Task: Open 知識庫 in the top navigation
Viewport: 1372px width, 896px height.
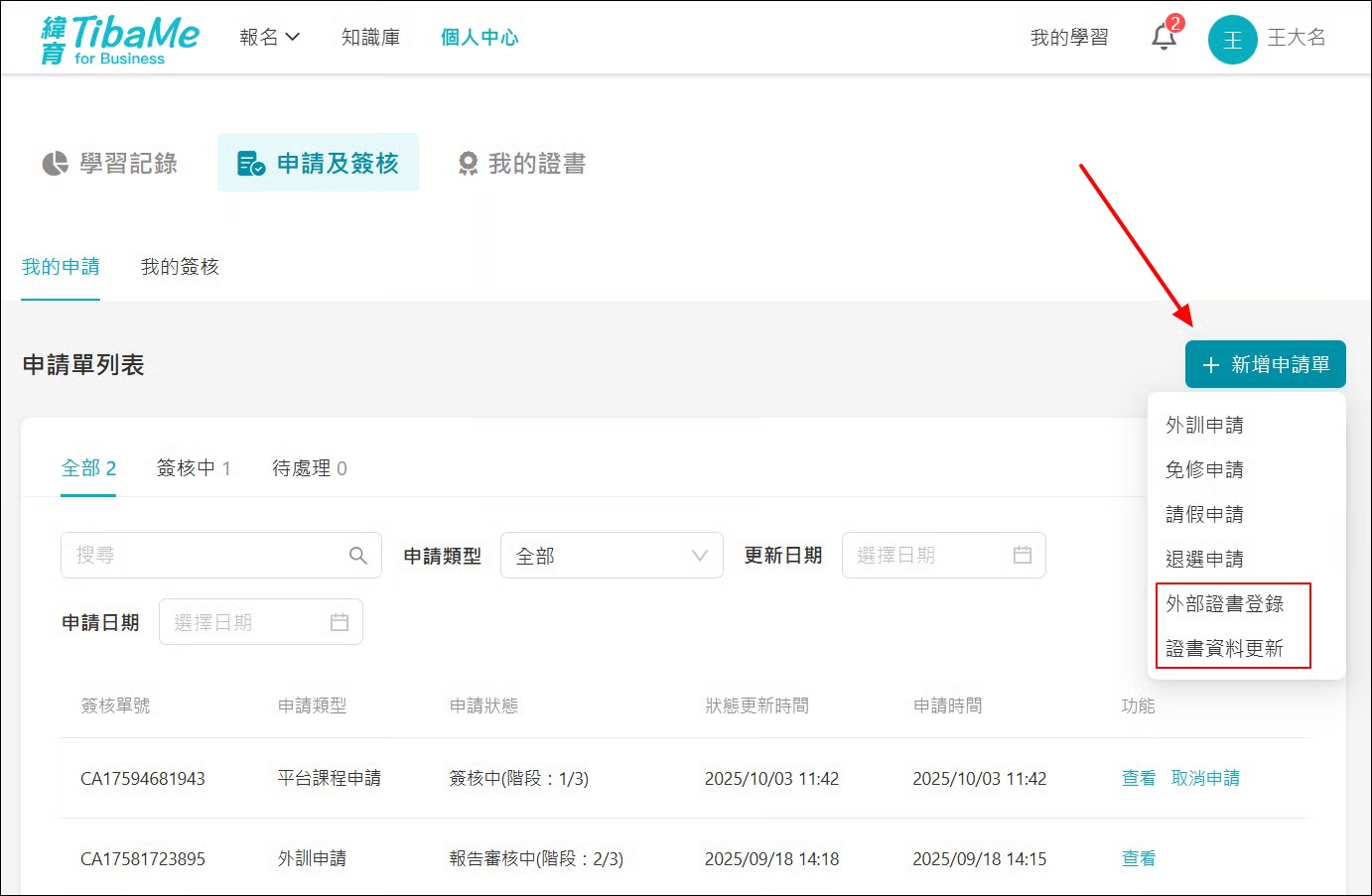Action: 370,38
